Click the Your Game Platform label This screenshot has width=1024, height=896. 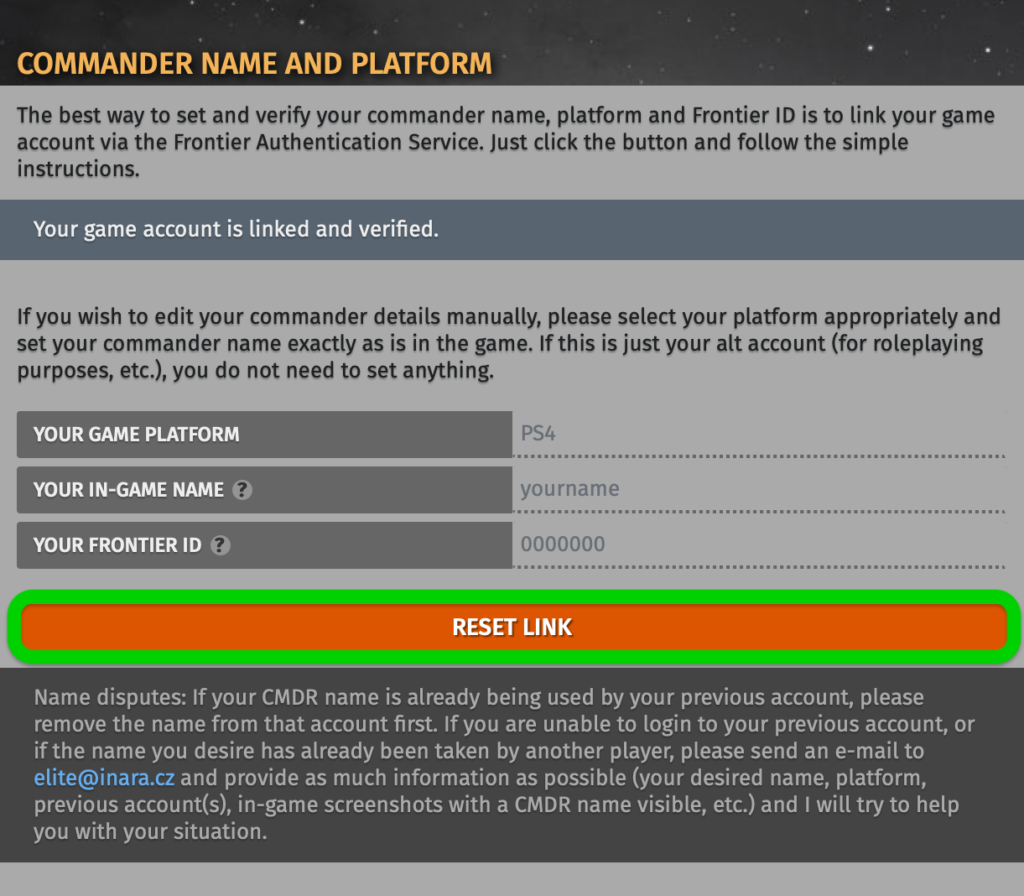pyautogui.click(x=136, y=434)
